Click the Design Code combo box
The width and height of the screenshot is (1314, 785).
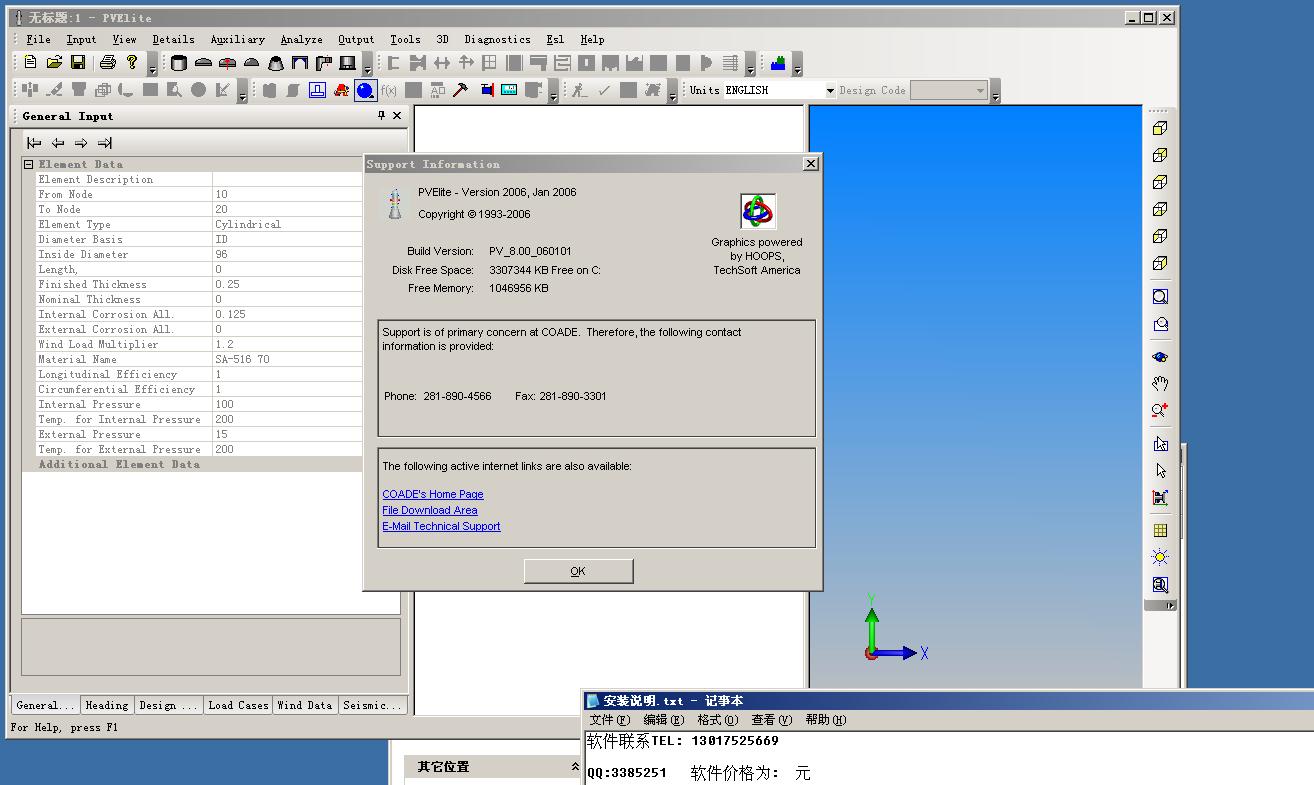tap(949, 90)
